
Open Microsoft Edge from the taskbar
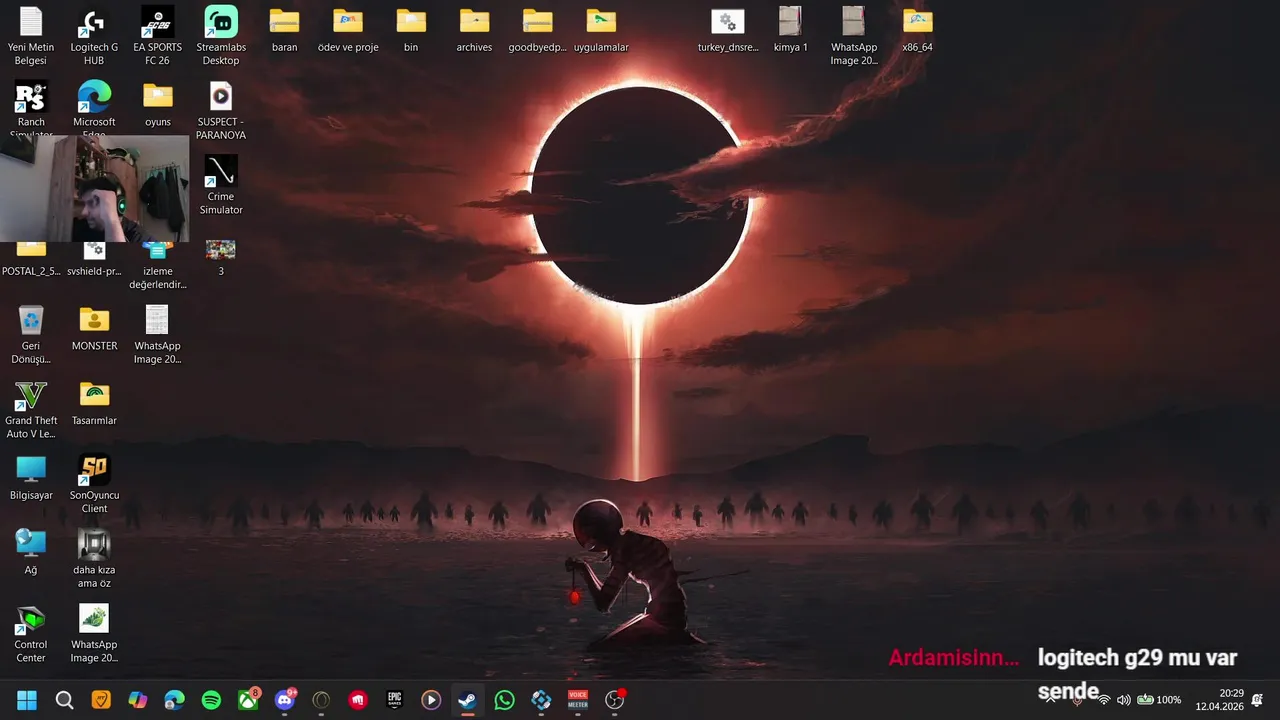[x=174, y=700]
